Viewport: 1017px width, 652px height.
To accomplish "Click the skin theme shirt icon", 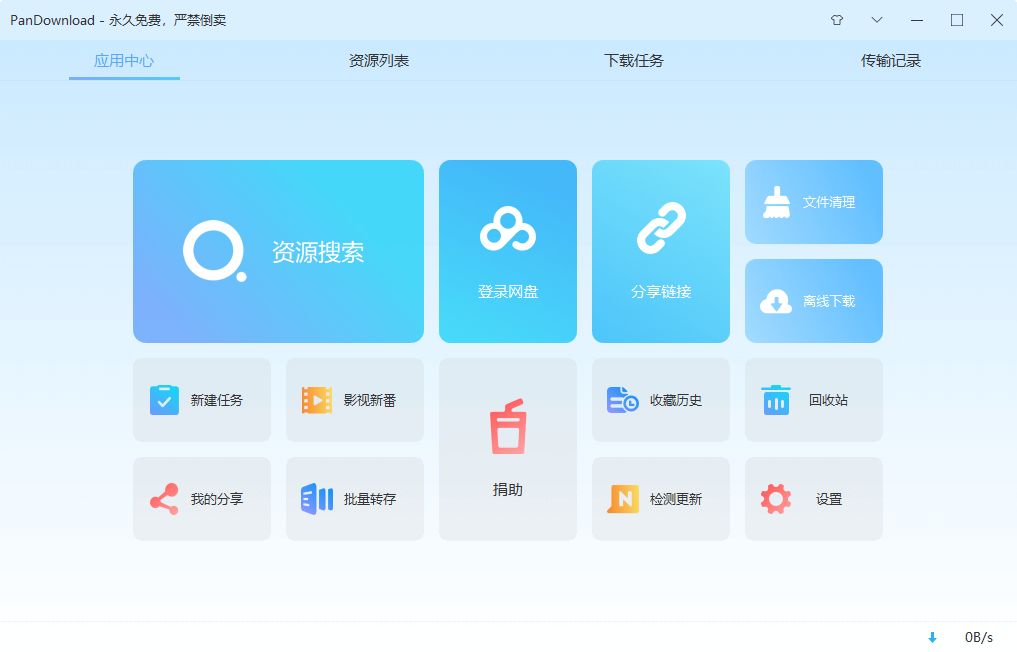I will tap(837, 20).
